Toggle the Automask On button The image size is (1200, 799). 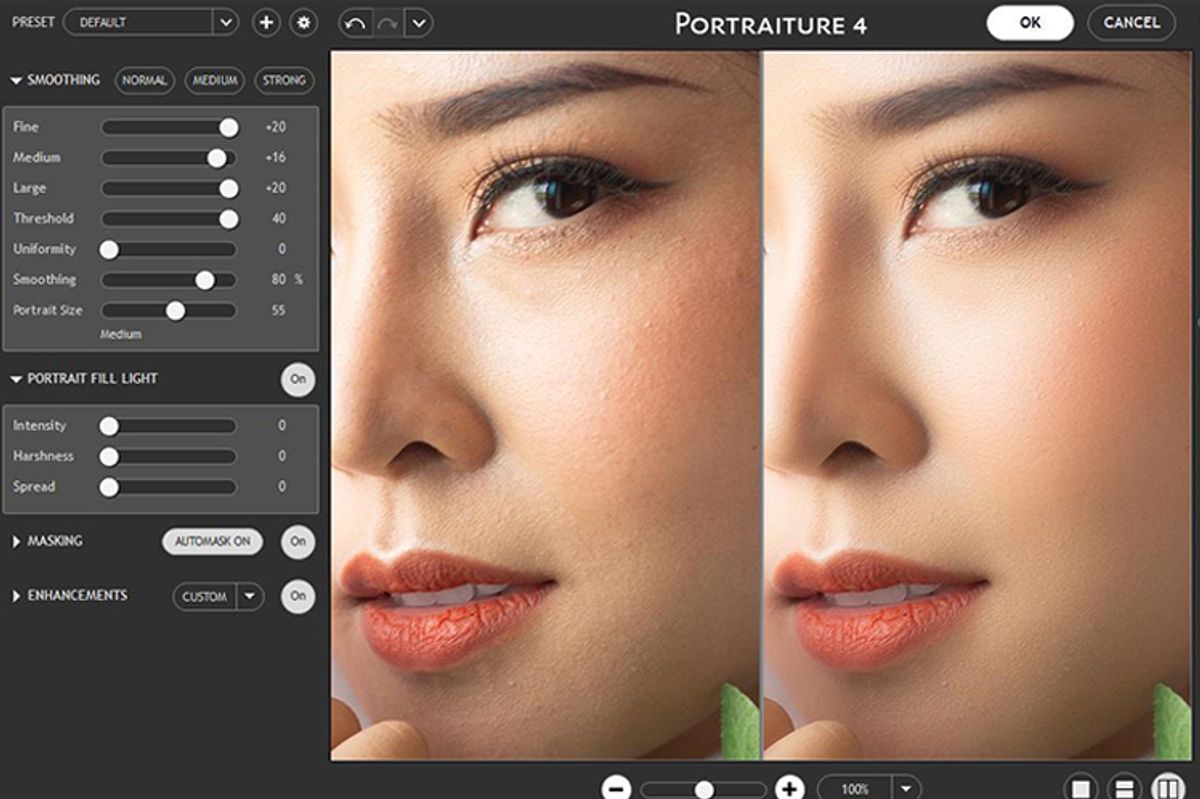pos(212,541)
